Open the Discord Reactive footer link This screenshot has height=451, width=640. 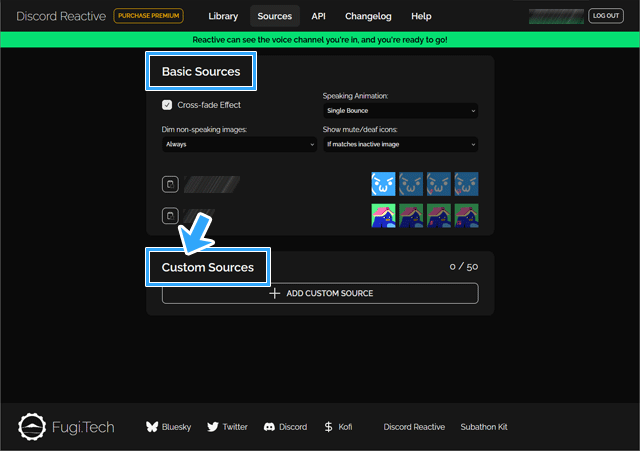[x=414, y=427]
